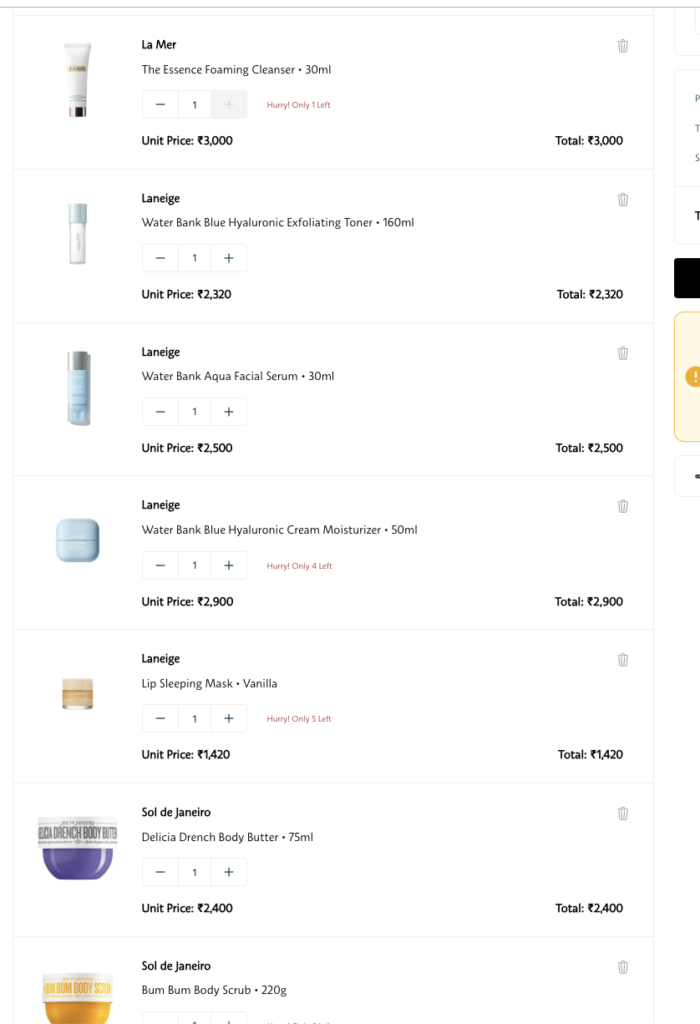Remove Hyaluronic Cream Moisturizer with trash icon
Image resolution: width=700 pixels, height=1024 pixels.
pos(623,506)
